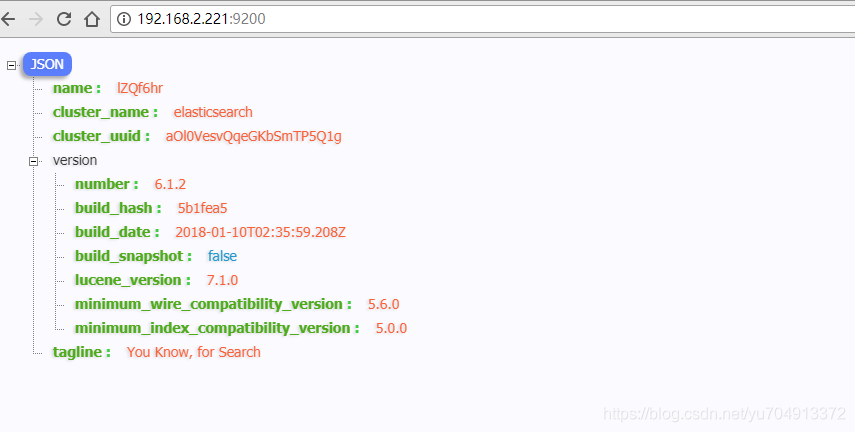Viewport: 855px width, 432px height.
Task: Select the version tree node label
Action: point(75,160)
